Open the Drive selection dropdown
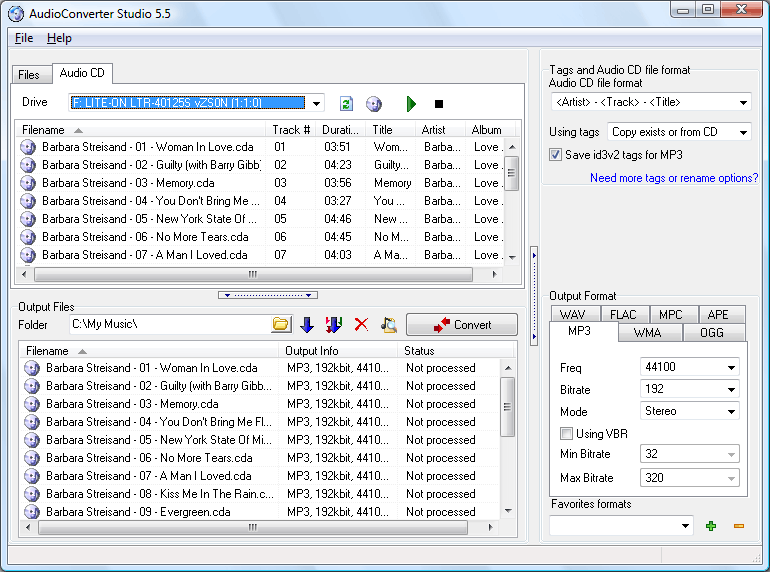Viewport: 770px width, 572px height. coord(317,103)
